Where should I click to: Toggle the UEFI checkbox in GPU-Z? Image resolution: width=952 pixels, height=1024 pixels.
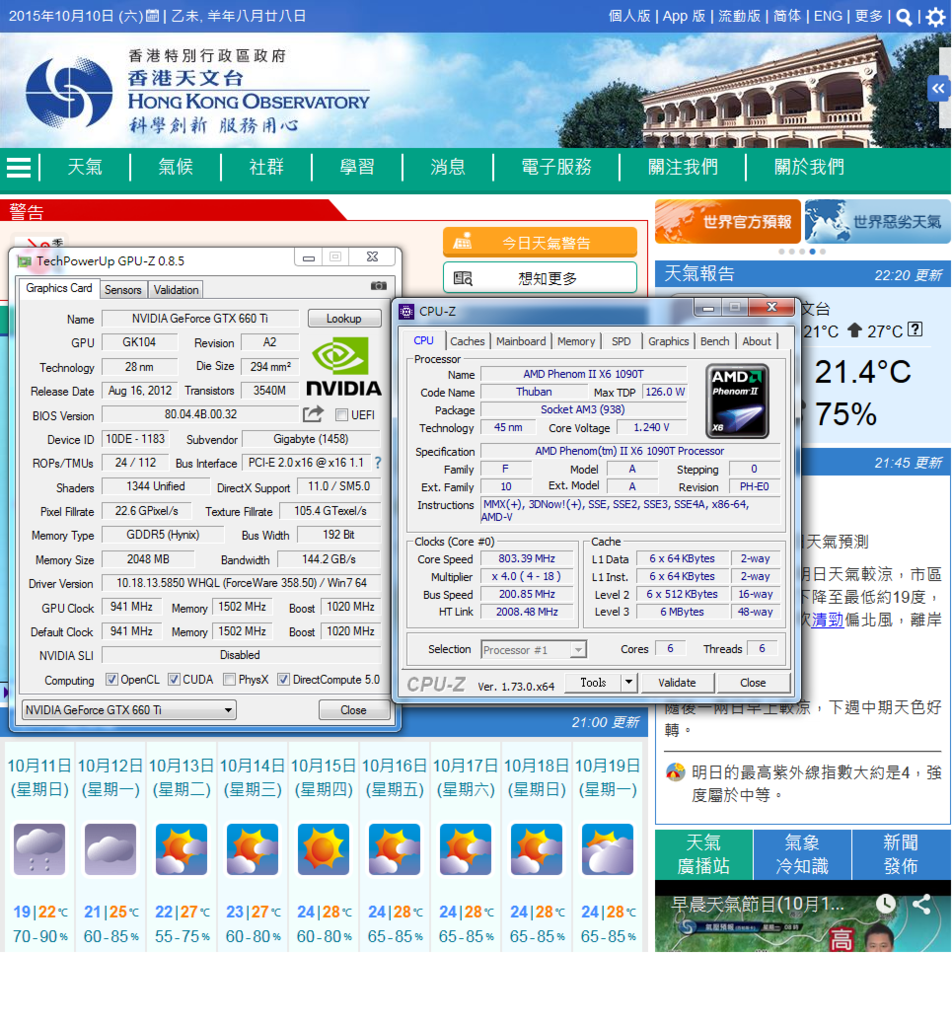(341, 415)
